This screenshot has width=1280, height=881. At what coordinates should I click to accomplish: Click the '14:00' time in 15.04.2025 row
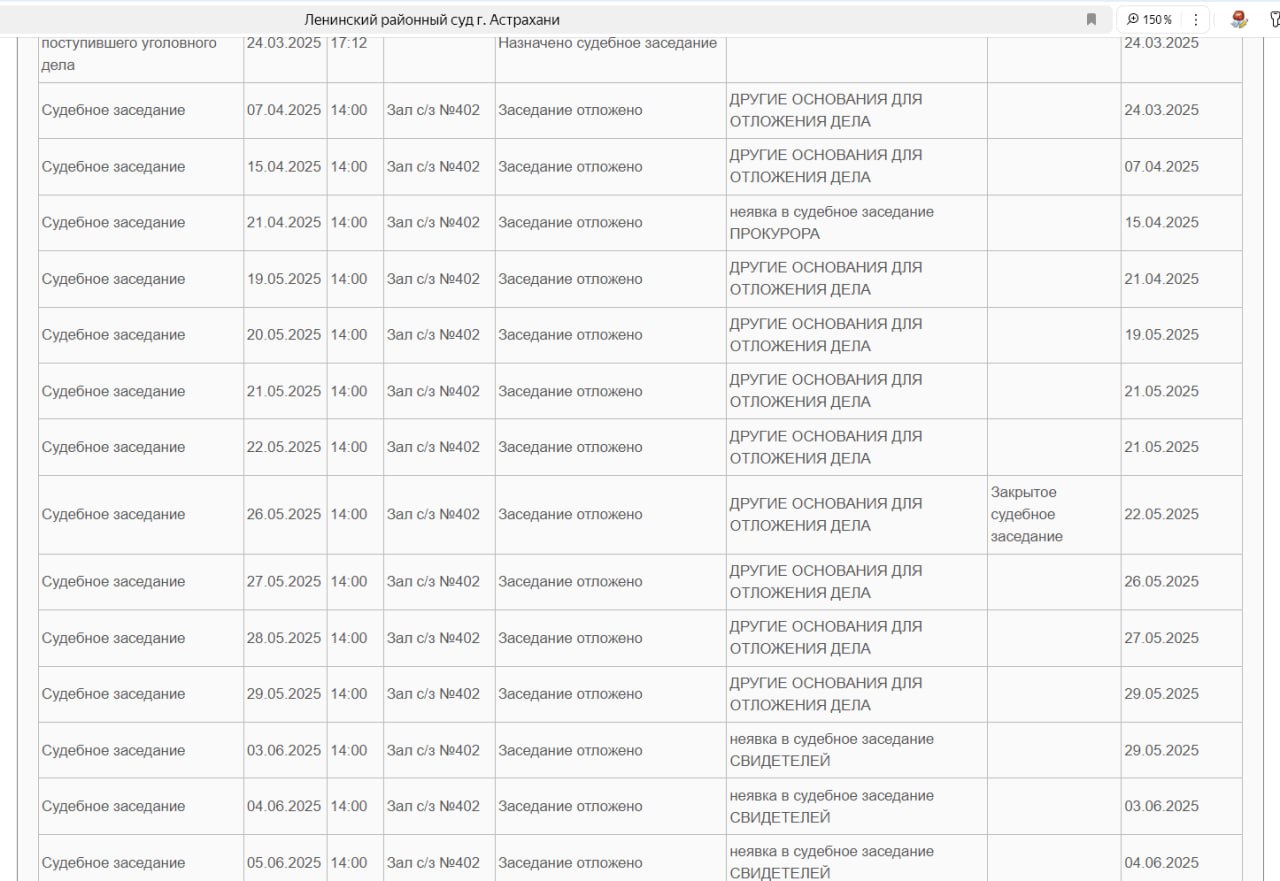(x=349, y=166)
